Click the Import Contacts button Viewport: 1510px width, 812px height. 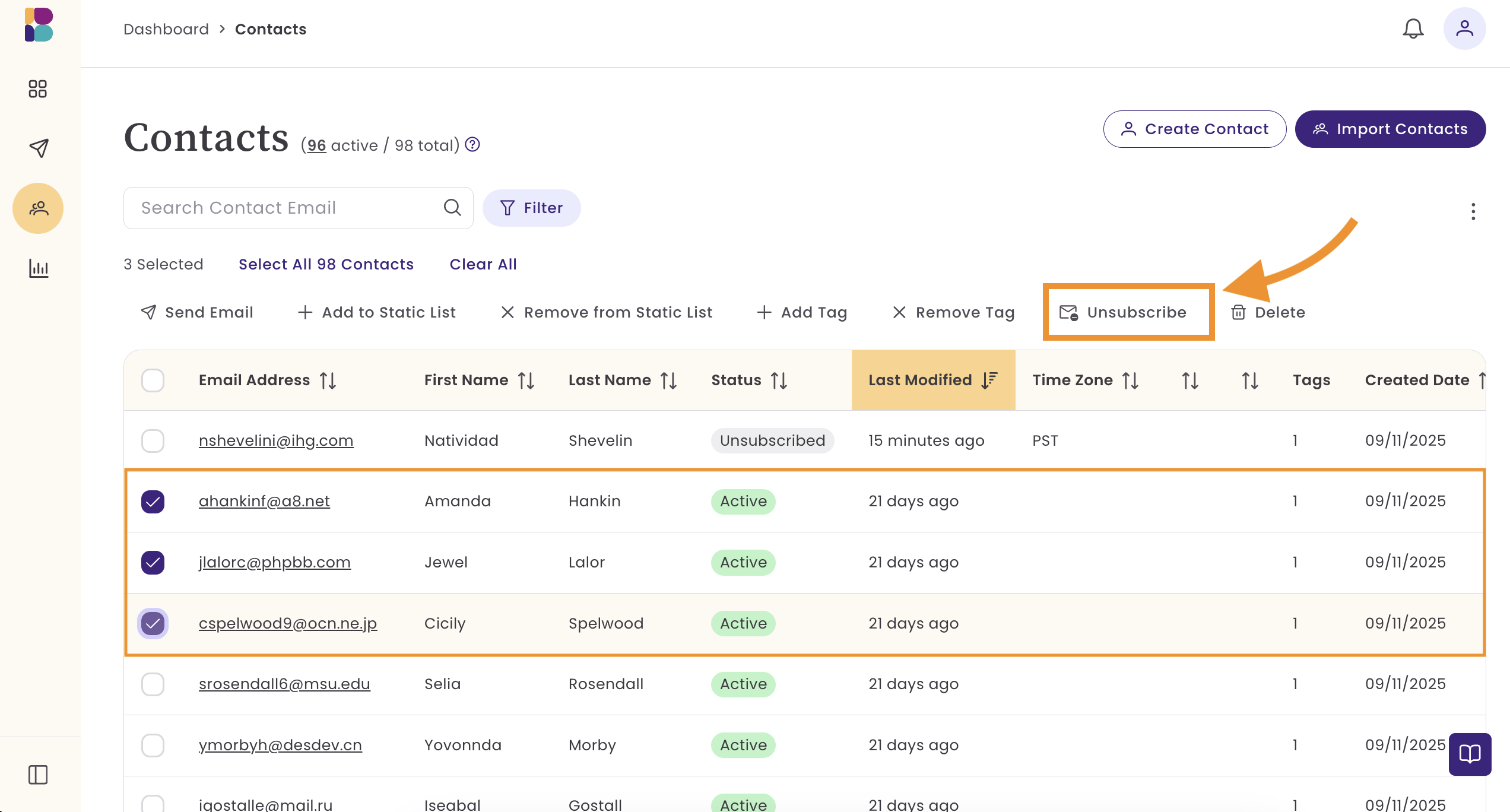[x=1390, y=129]
